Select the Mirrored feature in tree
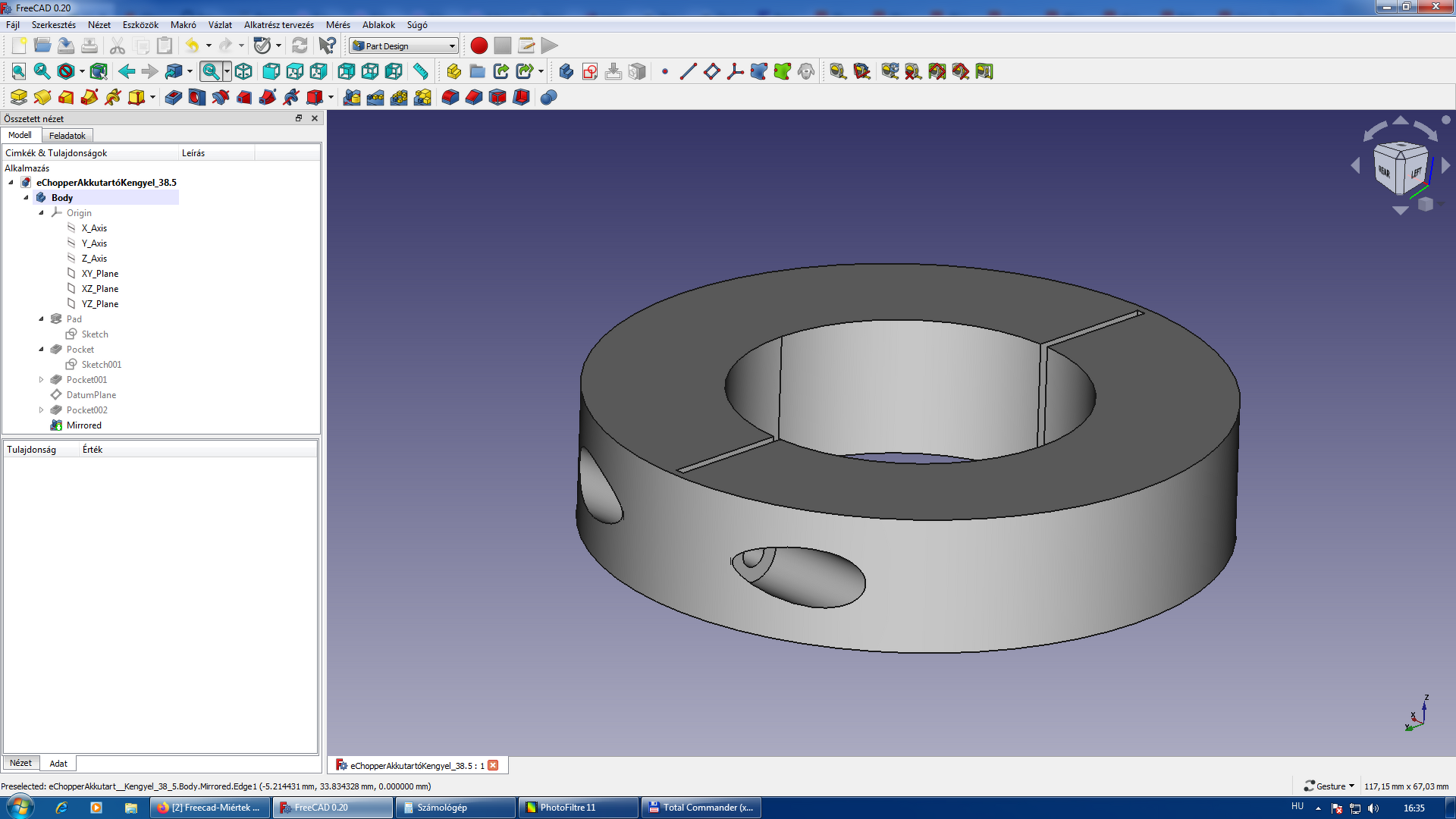This screenshot has width=1456, height=819. coord(83,425)
